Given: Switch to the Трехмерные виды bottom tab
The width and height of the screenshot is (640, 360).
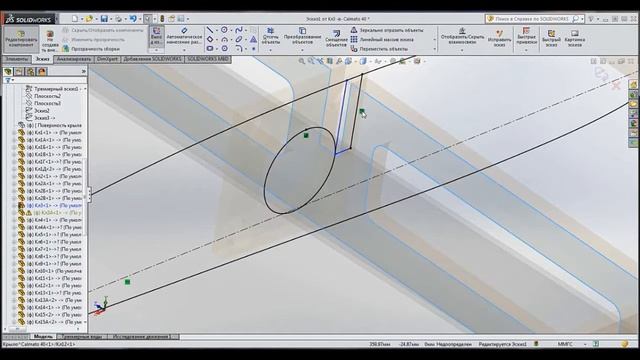Looking at the screenshot, I should tap(82, 337).
